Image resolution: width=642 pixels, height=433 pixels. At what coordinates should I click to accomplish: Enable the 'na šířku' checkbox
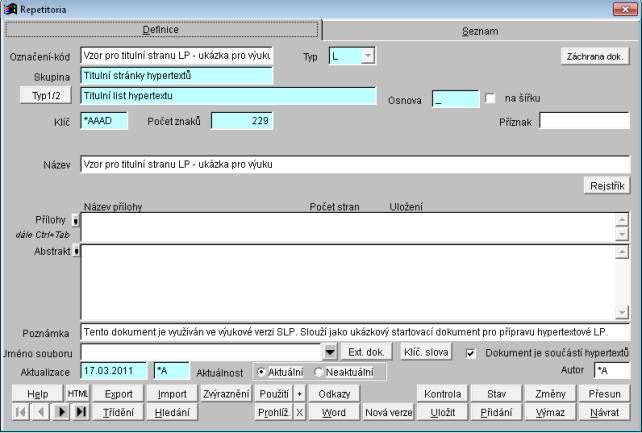[x=490, y=98]
